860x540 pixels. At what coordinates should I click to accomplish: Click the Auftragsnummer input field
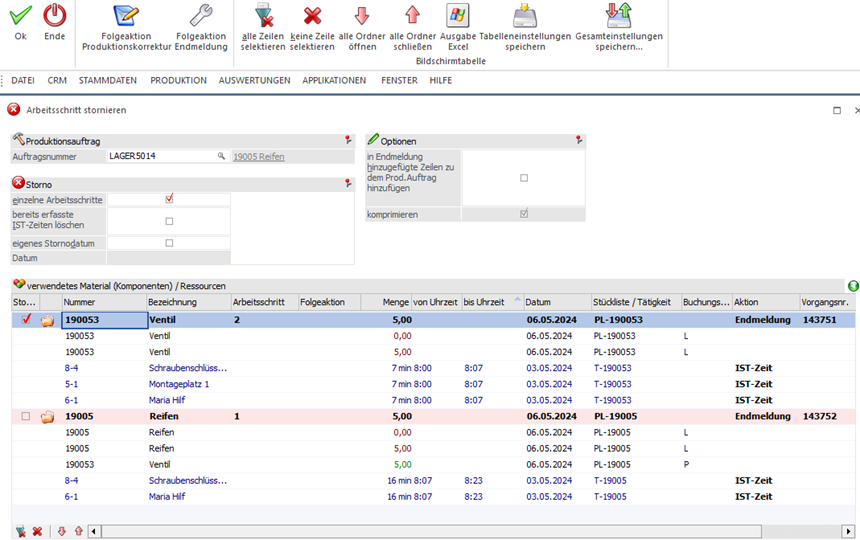click(162, 156)
